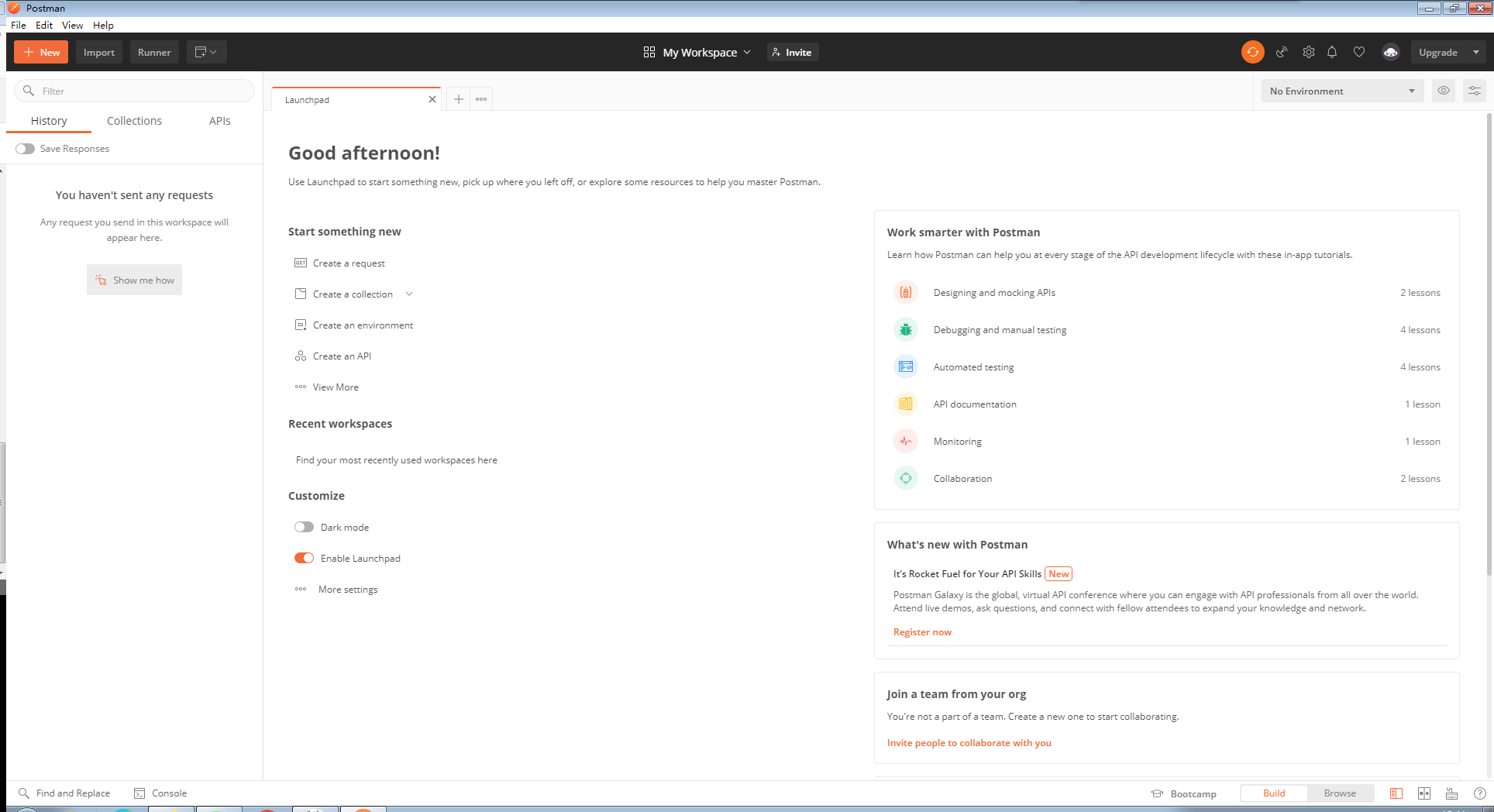
Task: Switch to two-pane view icon
Action: coord(1424,793)
